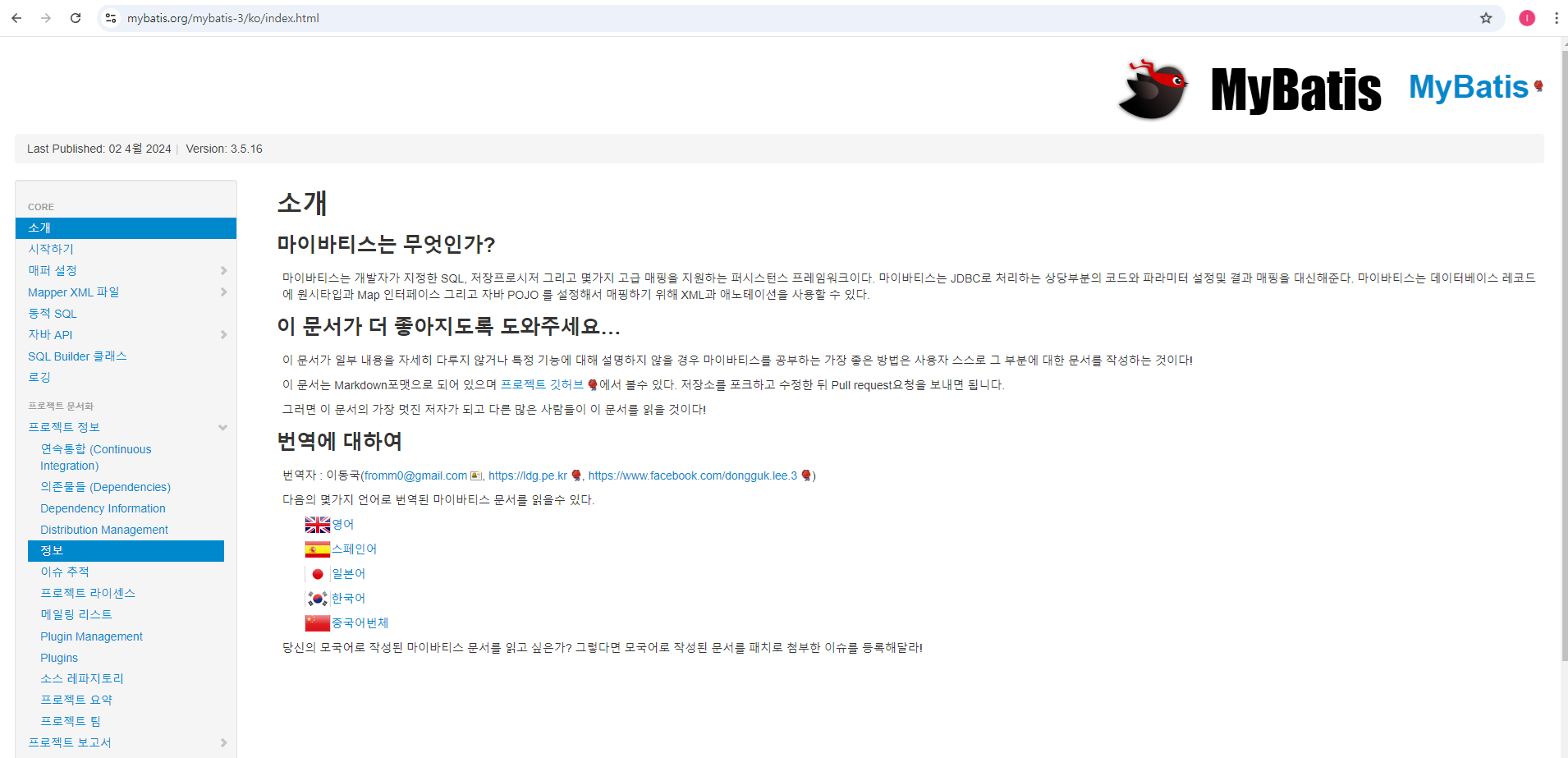
Task: Open 소스 레파지토리 link
Action: pos(82,678)
